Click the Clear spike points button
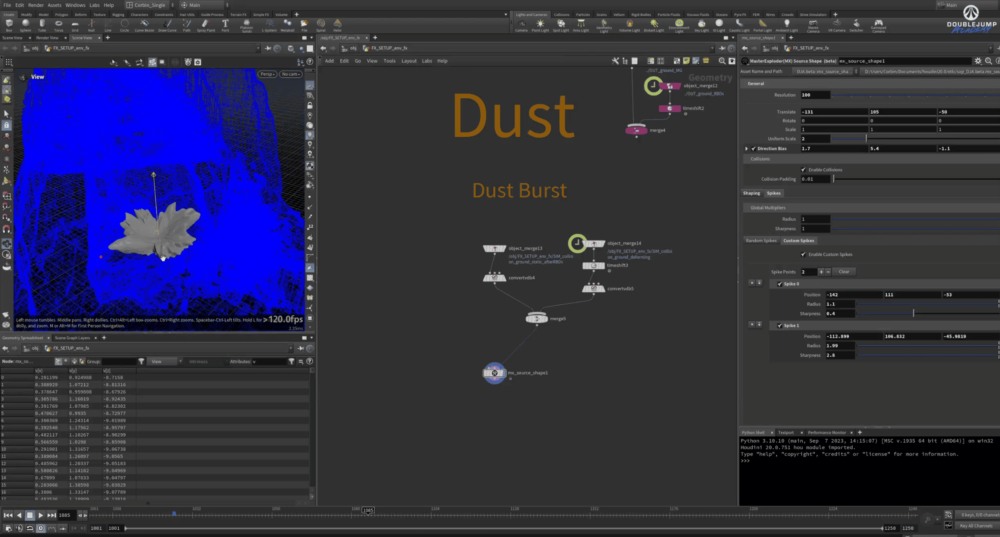 coord(844,272)
